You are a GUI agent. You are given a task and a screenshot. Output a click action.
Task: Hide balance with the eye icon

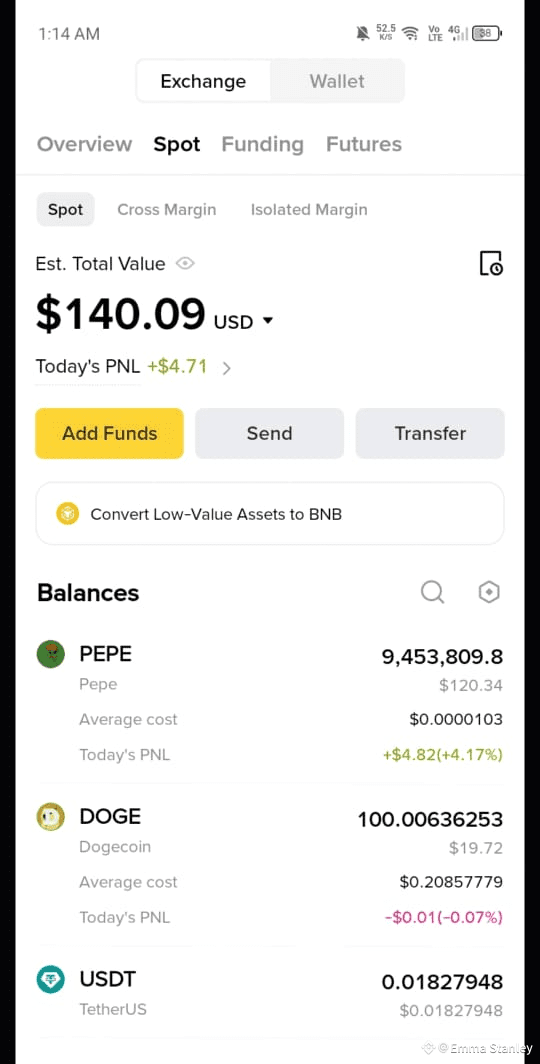point(185,263)
